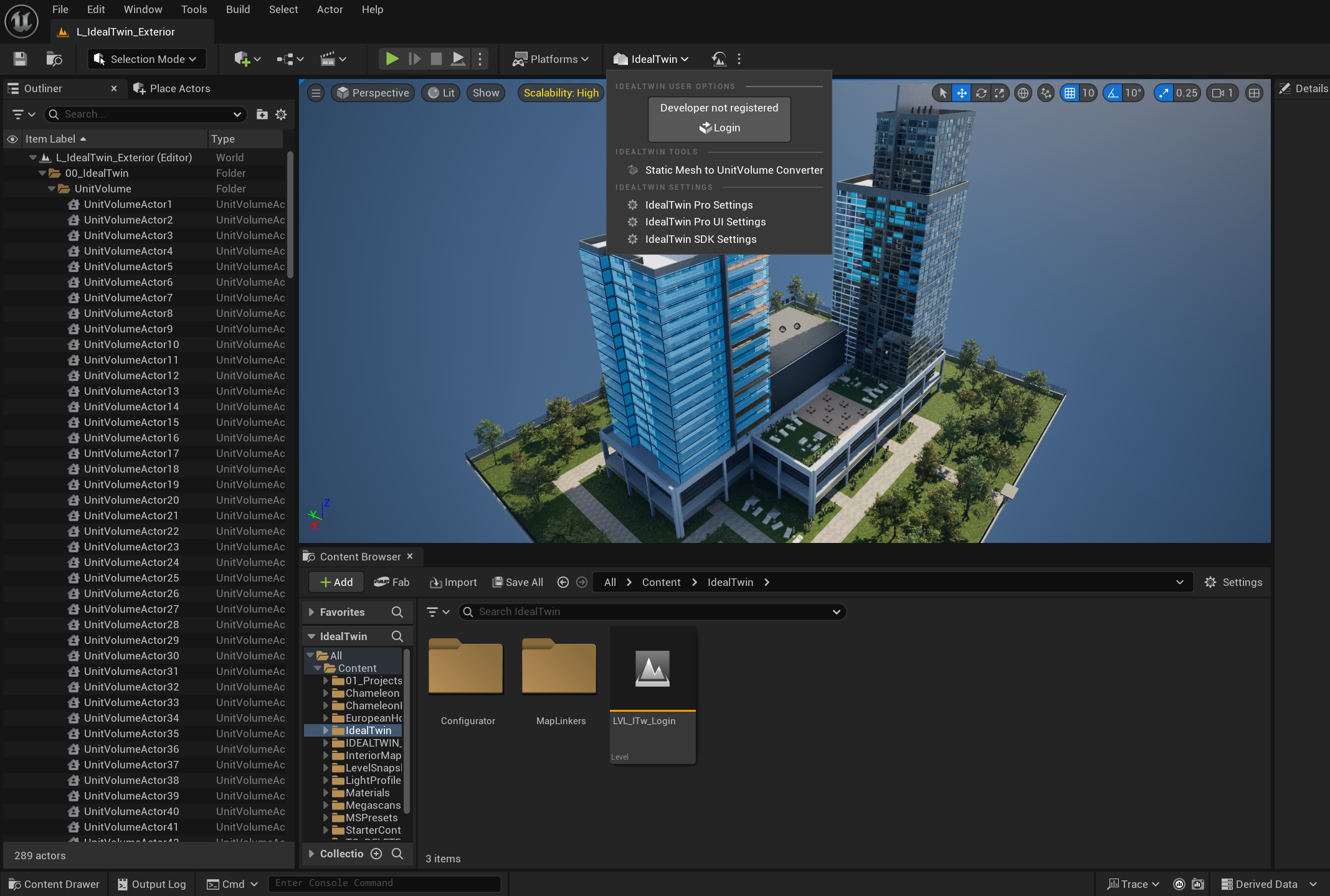The width and height of the screenshot is (1330, 896).
Task: Open the viewport options hamburger menu
Action: tap(316, 93)
